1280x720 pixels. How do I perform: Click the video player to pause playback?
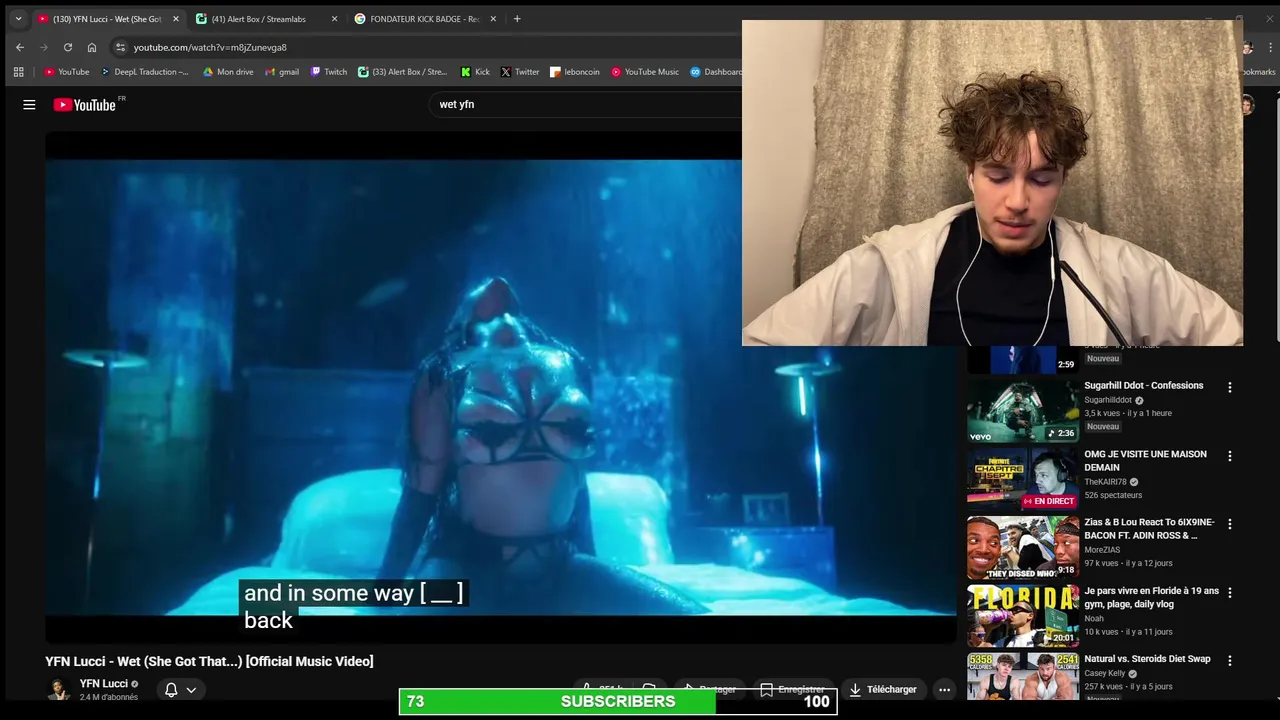tap(500, 387)
